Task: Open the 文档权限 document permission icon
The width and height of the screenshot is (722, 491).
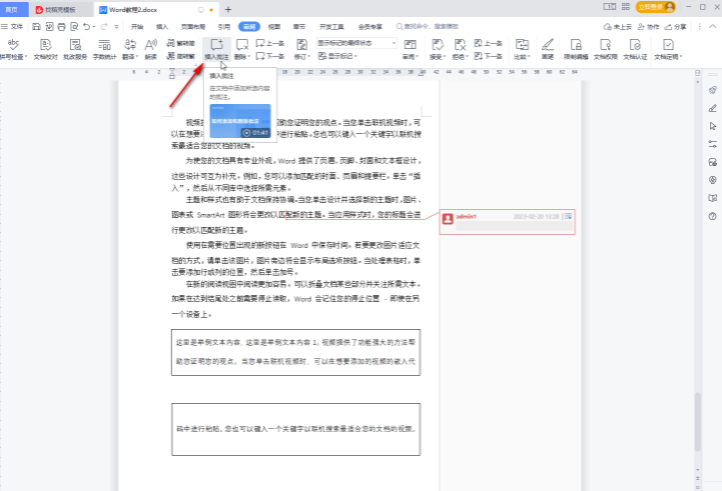Action: (606, 45)
